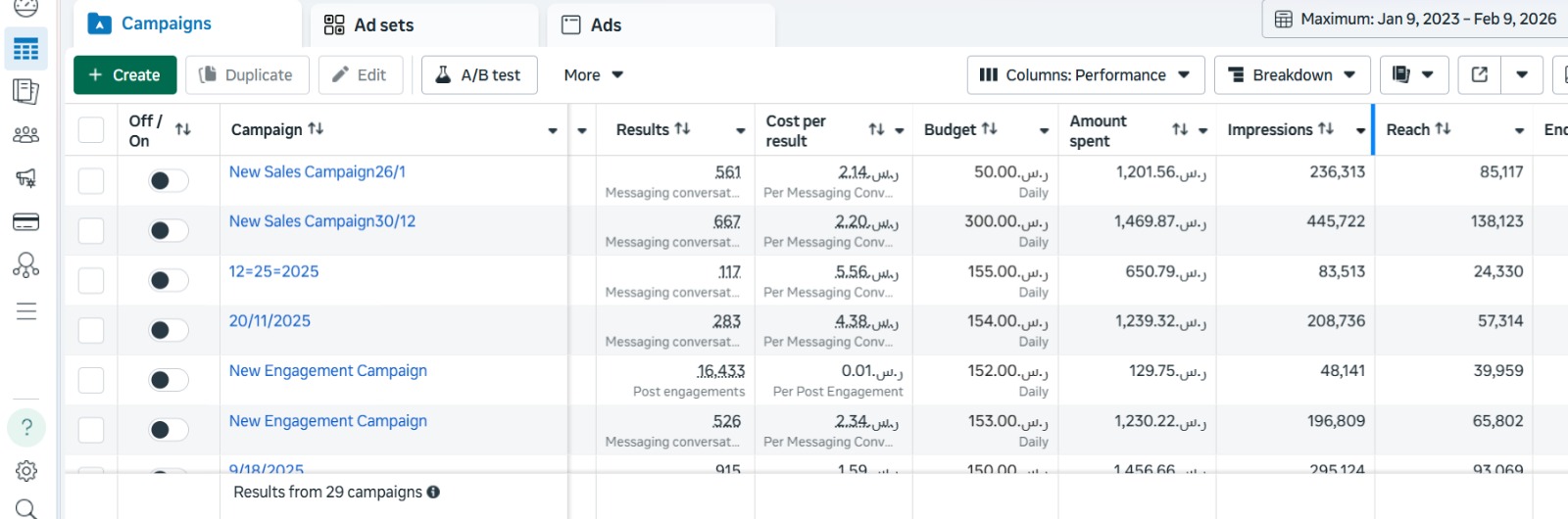The image size is (1568, 519).
Task: Open the date range selector Jan 9, 2023
Action: pyautogui.click(x=1415, y=19)
